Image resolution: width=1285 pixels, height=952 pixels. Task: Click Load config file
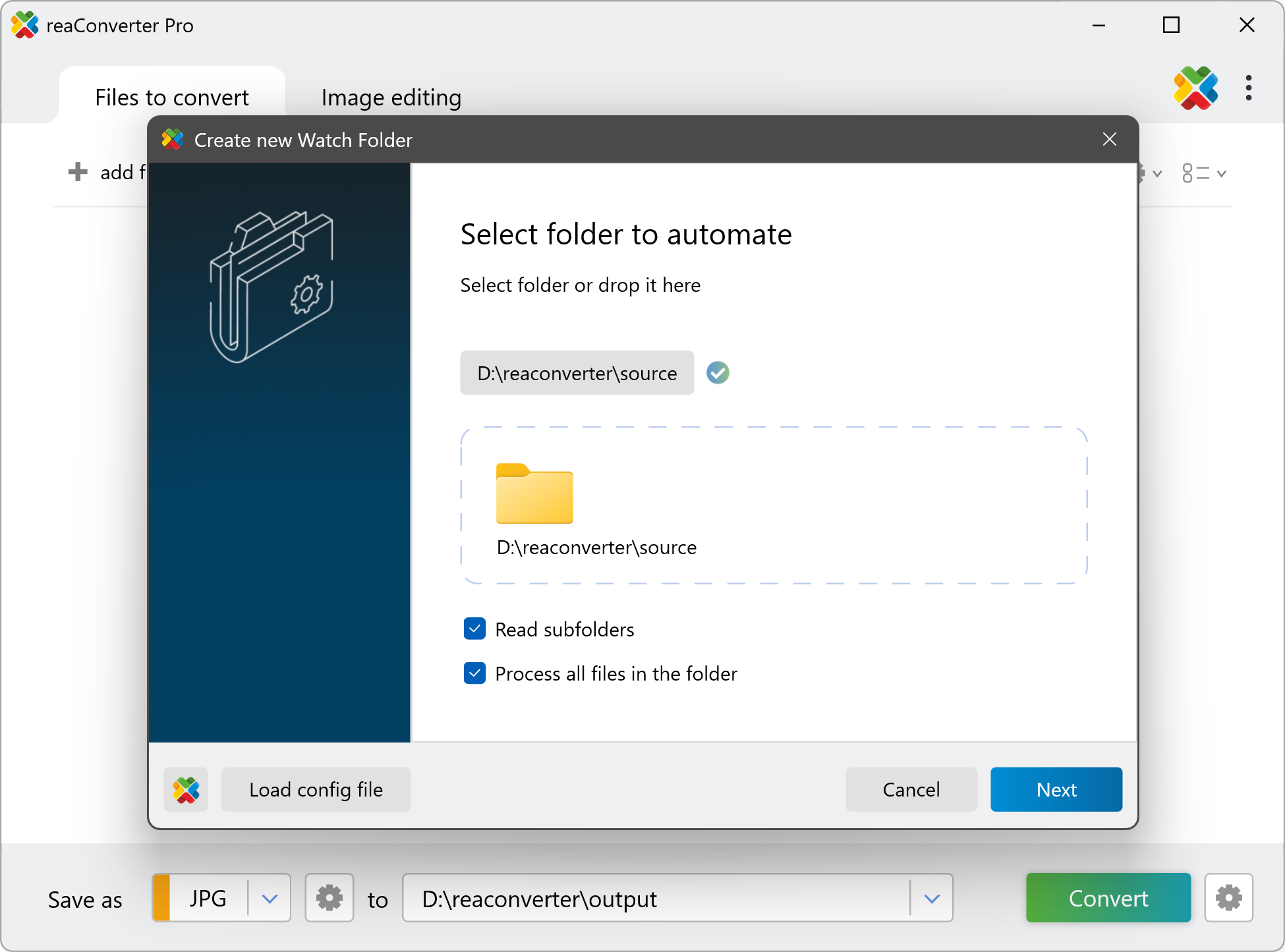click(316, 789)
